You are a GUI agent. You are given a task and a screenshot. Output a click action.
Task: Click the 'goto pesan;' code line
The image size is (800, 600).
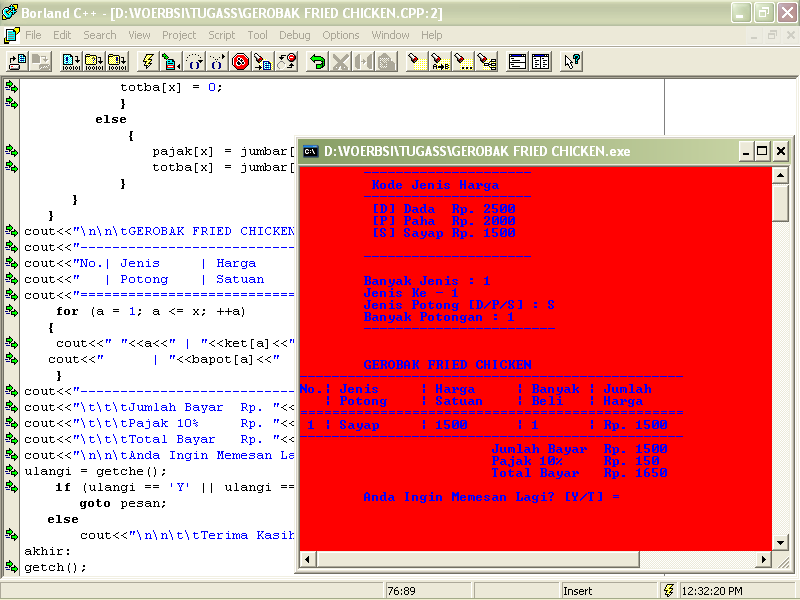point(123,504)
